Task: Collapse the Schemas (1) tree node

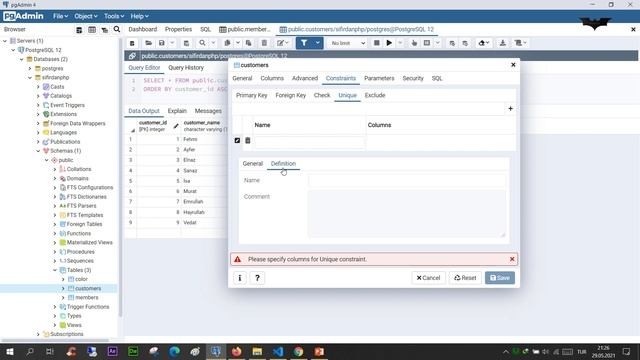Action: click(38, 151)
